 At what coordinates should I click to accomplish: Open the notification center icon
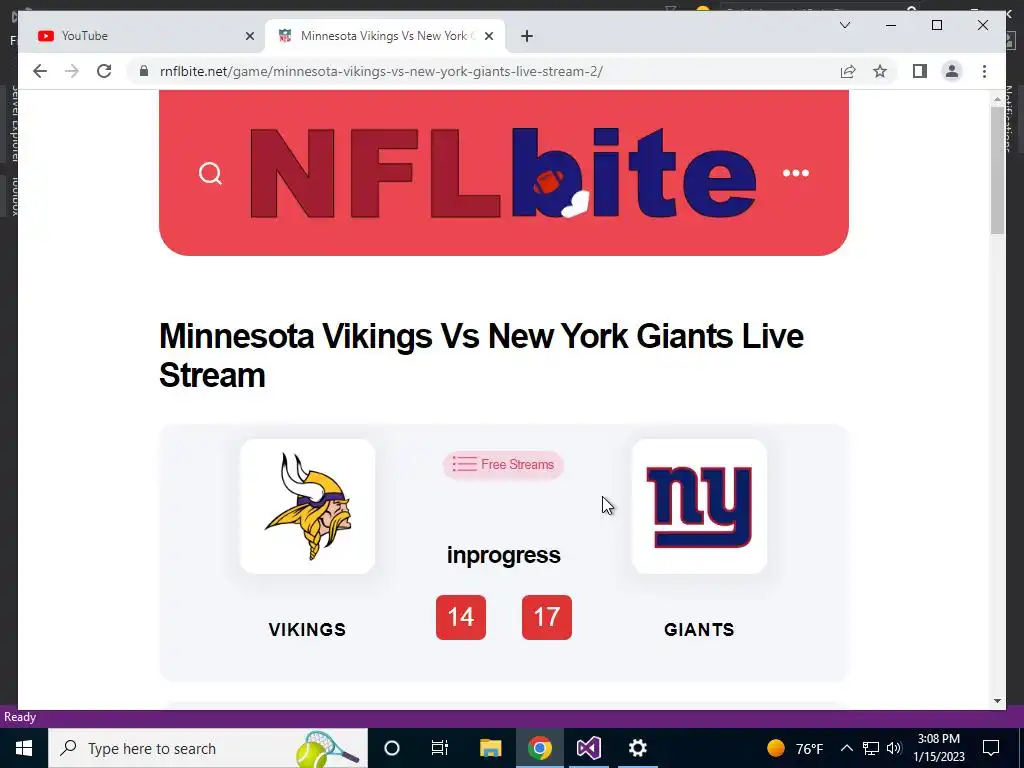991,748
